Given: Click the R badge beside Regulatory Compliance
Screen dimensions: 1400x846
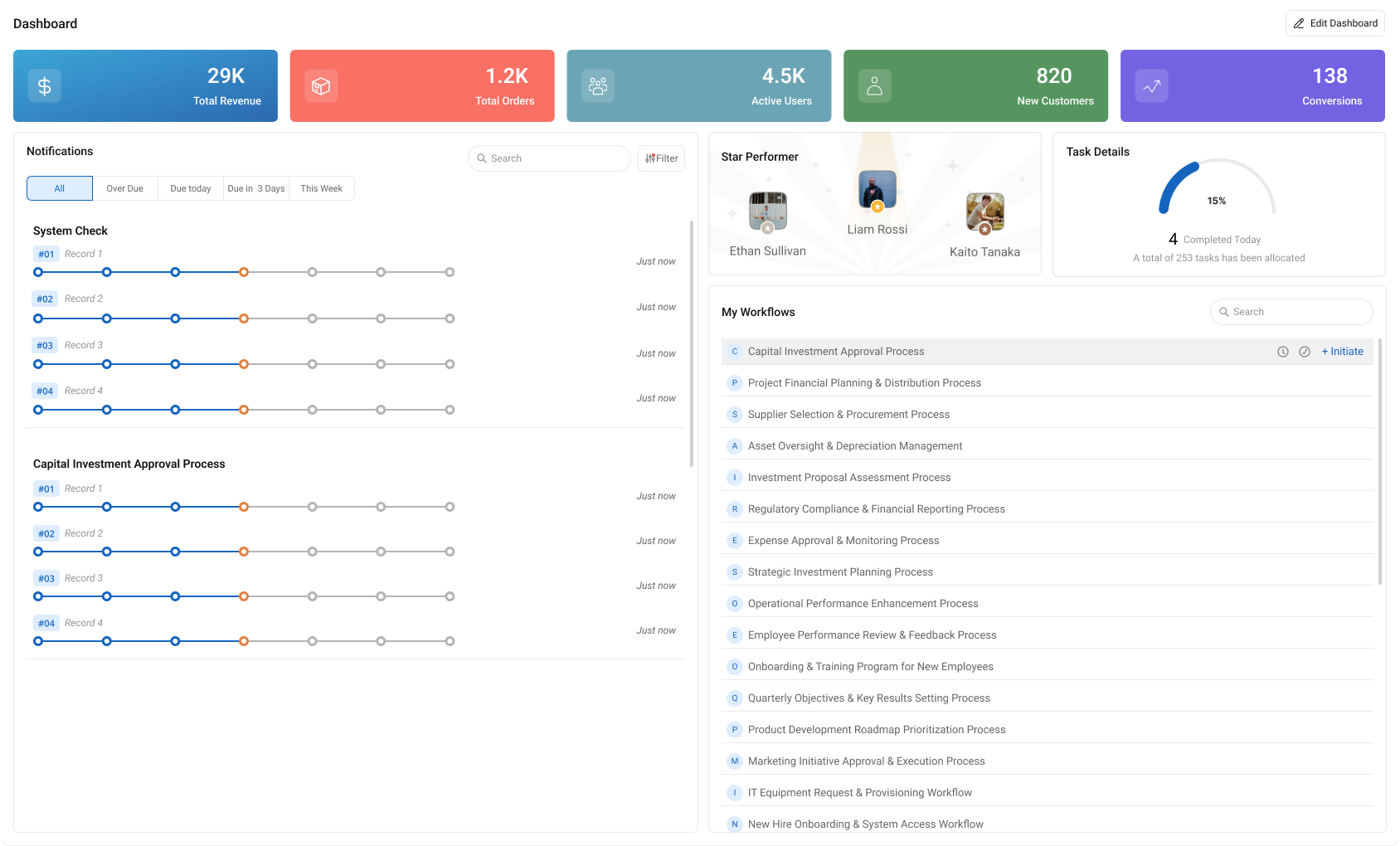Looking at the screenshot, I should (735, 509).
